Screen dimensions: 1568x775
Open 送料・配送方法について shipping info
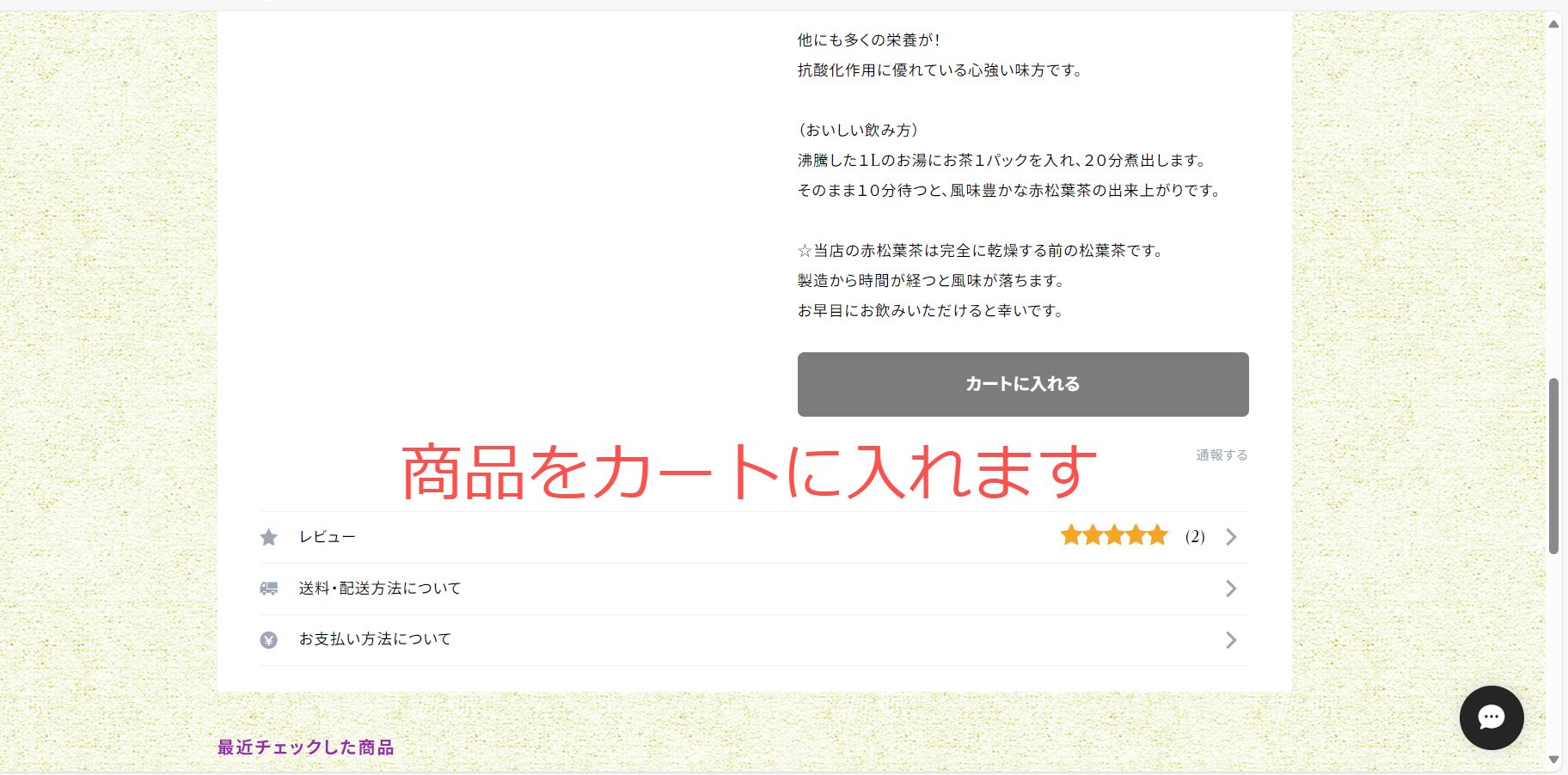pos(380,589)
